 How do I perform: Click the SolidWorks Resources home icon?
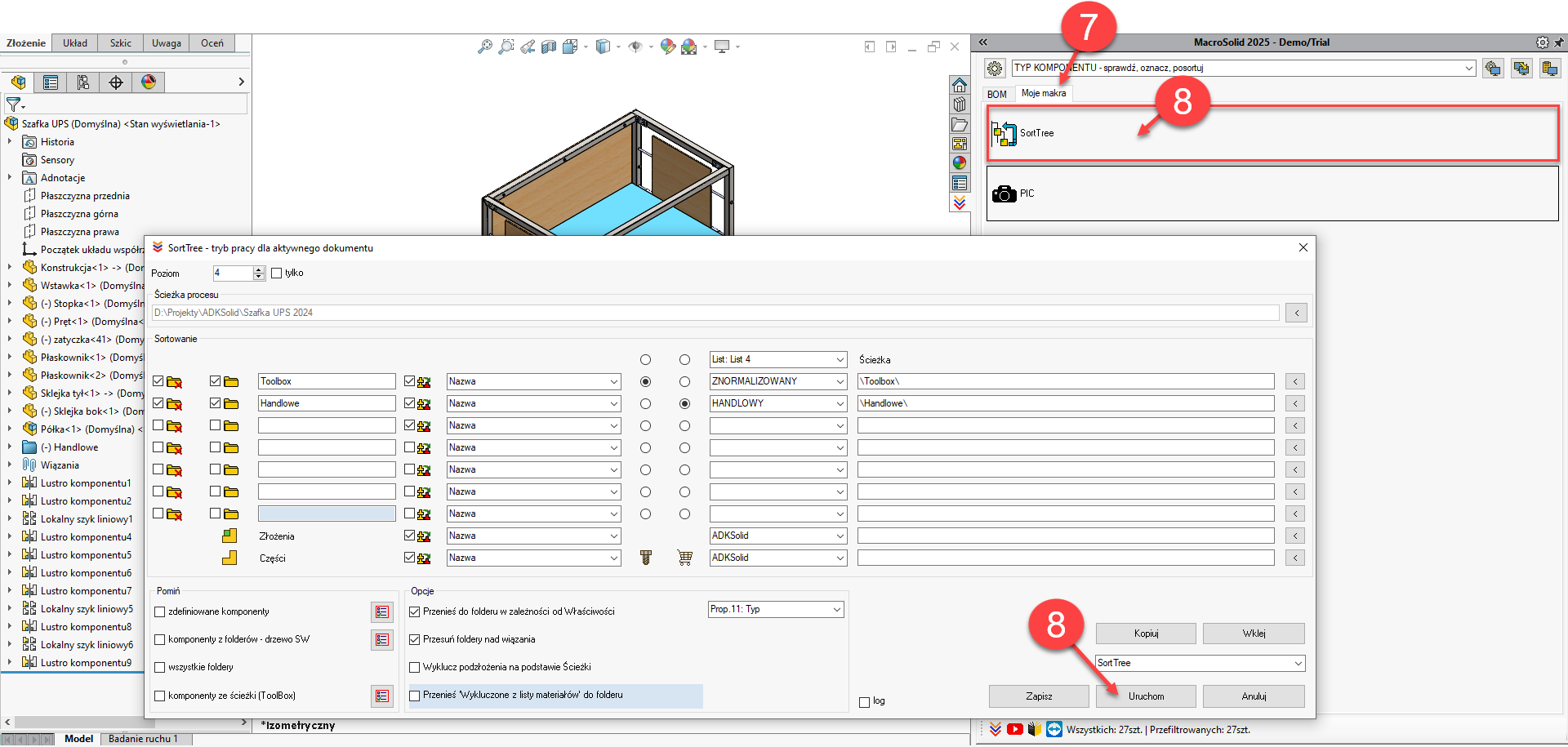[960, 85]
